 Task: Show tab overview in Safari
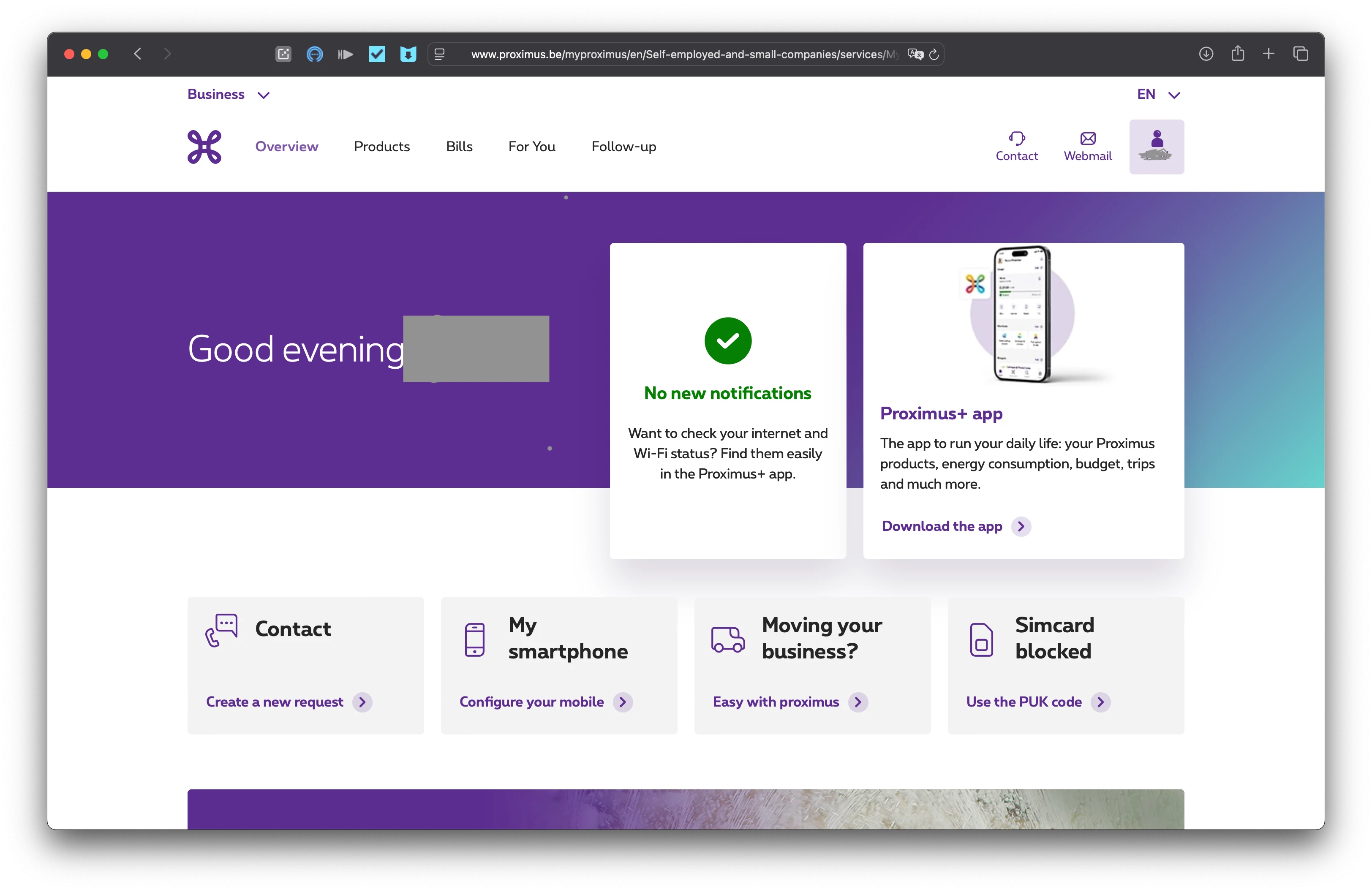(x=1300, y=54)
